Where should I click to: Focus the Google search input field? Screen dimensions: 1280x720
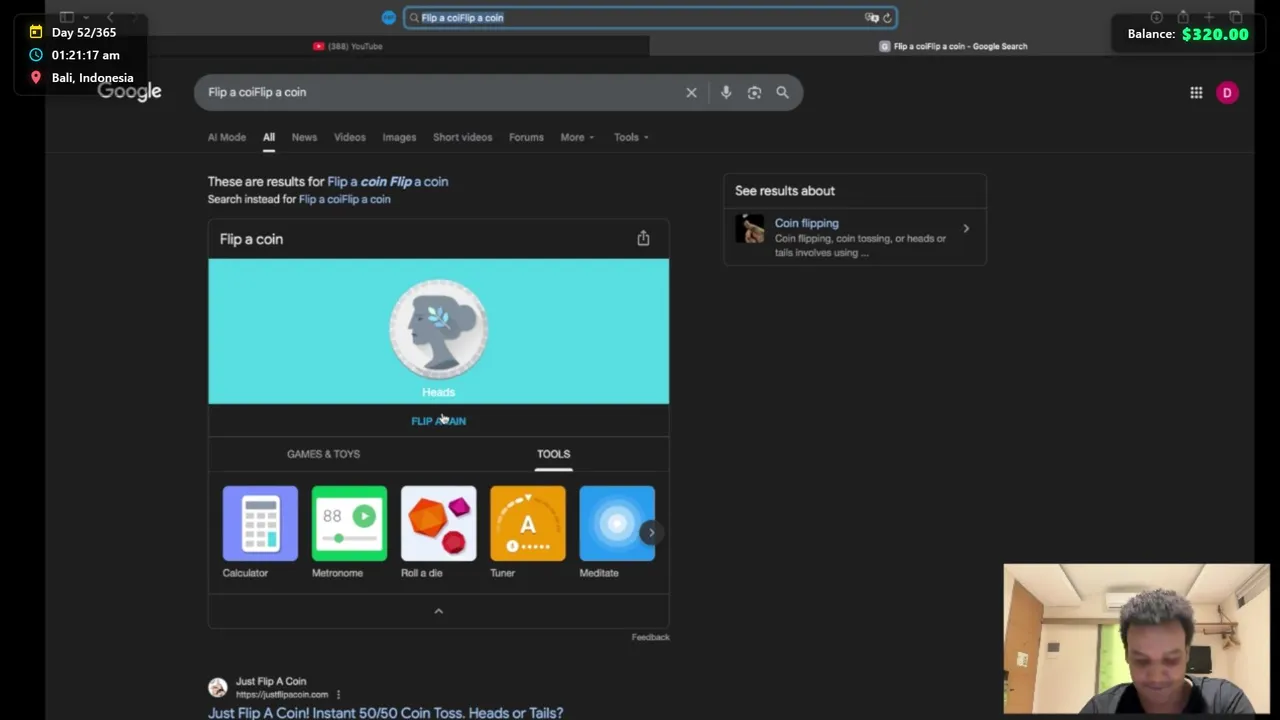(440, 92)
